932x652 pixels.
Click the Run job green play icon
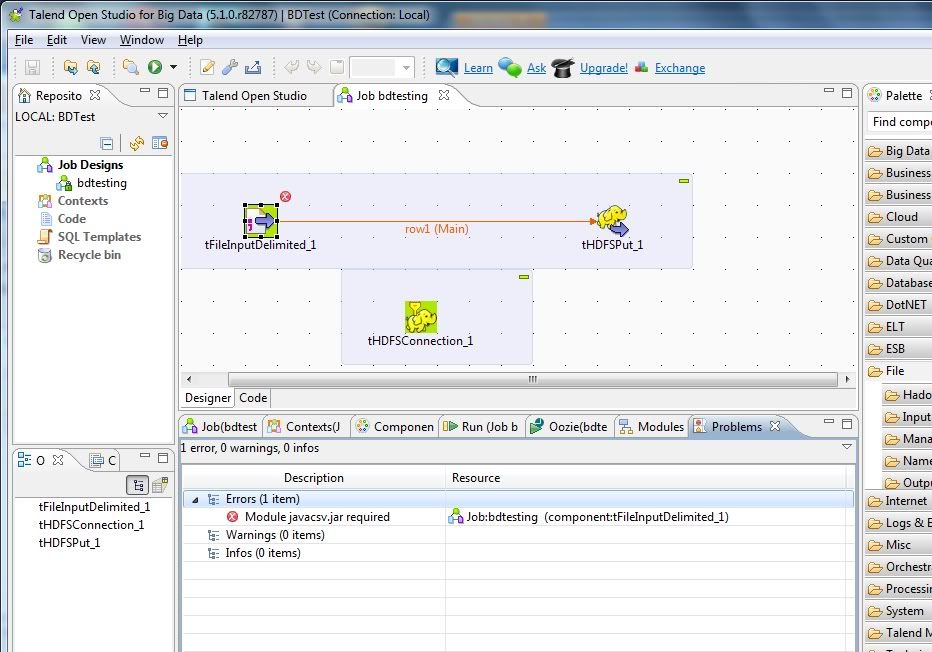click(x=155, y=67)
